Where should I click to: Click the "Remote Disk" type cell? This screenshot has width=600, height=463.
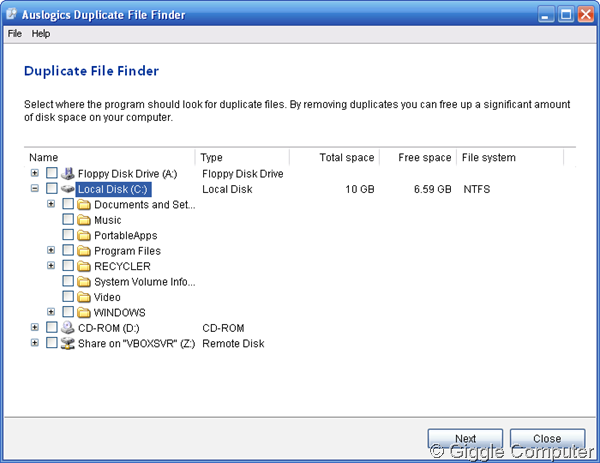233,344
